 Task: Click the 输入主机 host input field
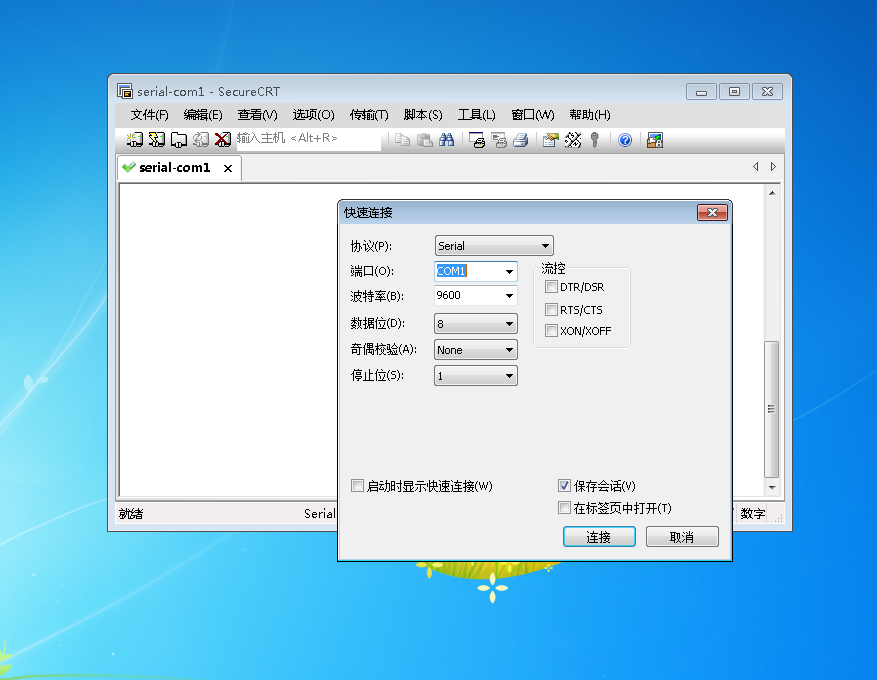coord(309,139)
